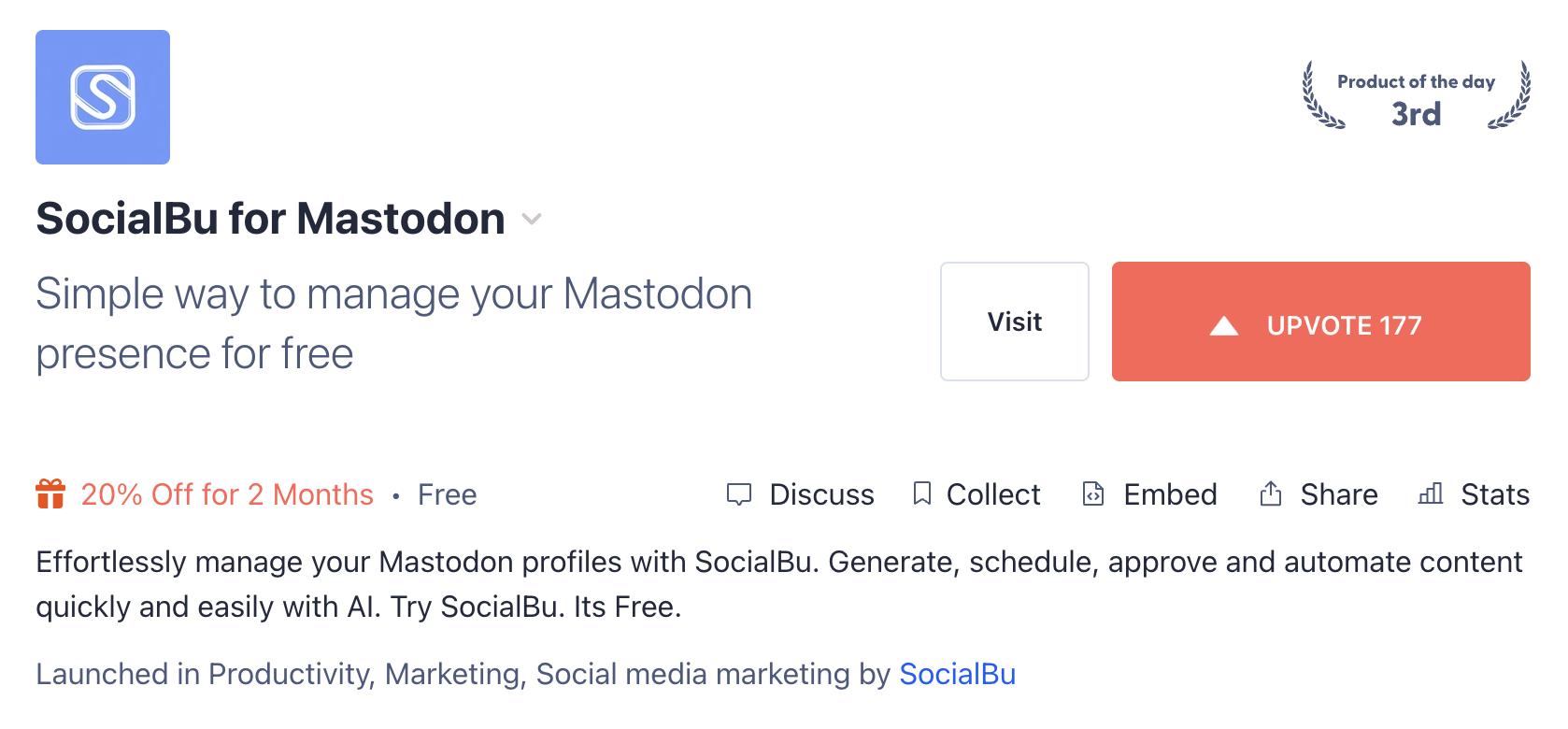1568x729 pixels.
Task: Click the Collect bookmark icon
Action: pos(922,493)
